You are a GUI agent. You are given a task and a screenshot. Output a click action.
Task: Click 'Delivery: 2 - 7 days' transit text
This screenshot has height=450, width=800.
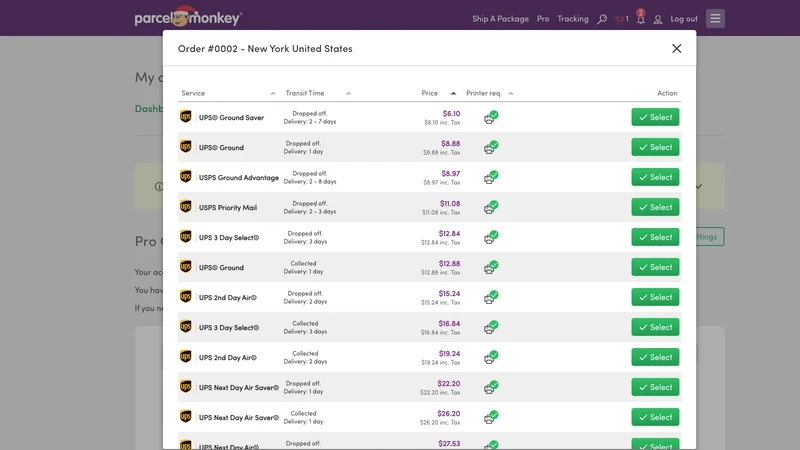tap(310, 121)
